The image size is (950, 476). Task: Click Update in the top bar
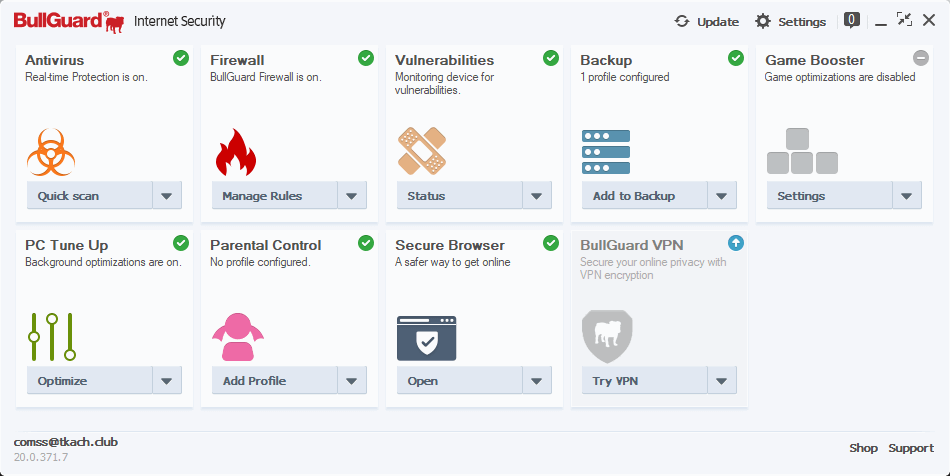[x=706, y=21]
